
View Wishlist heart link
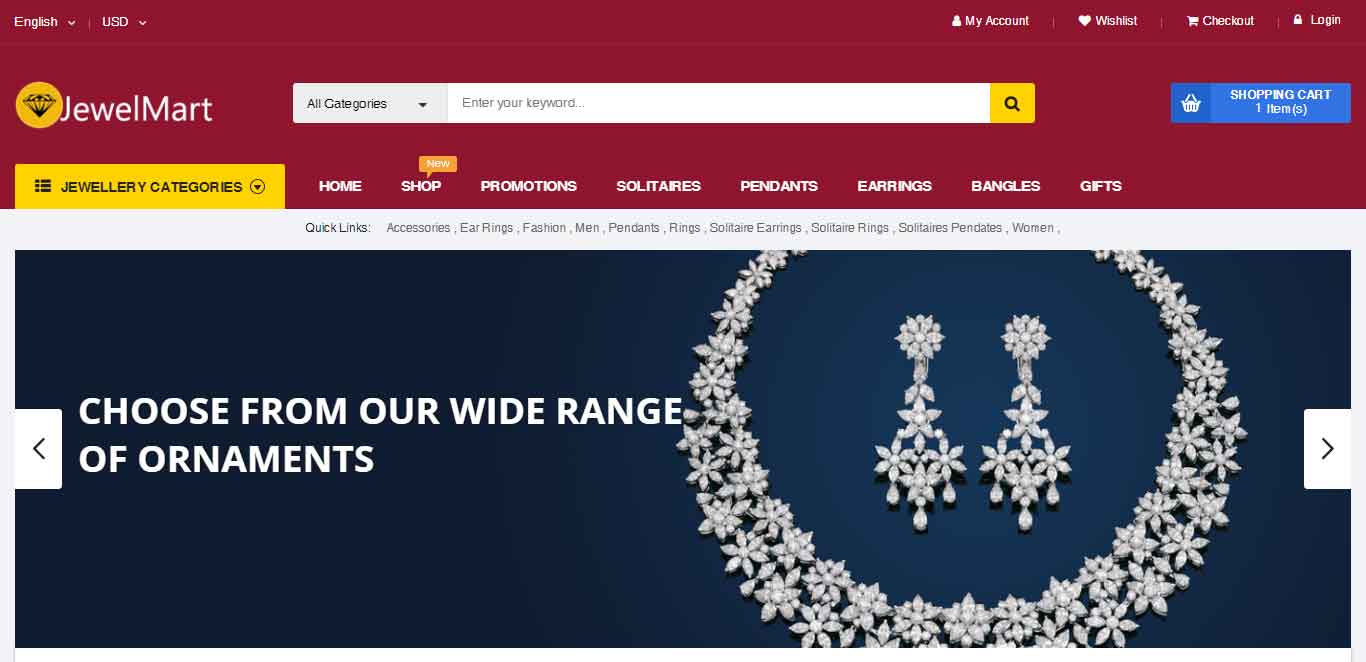pyautogui.click(x=1107, y=21)
